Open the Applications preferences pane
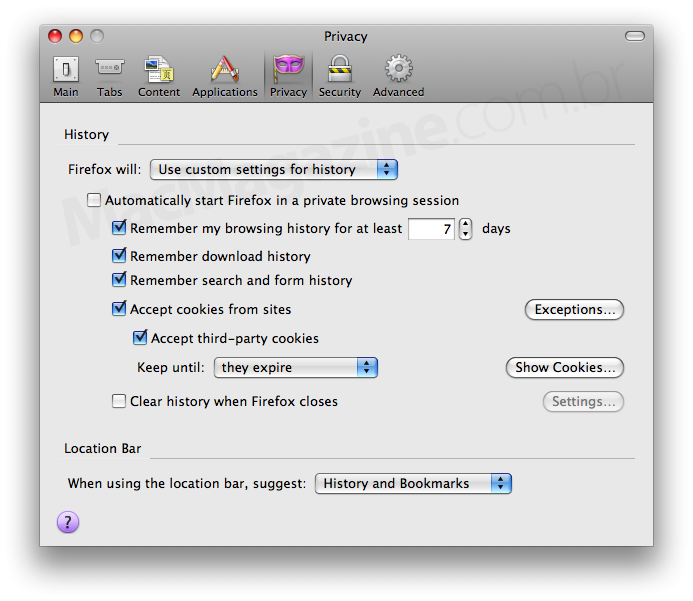This screenshot has width=693, height=601. click(x=225, y=76)
